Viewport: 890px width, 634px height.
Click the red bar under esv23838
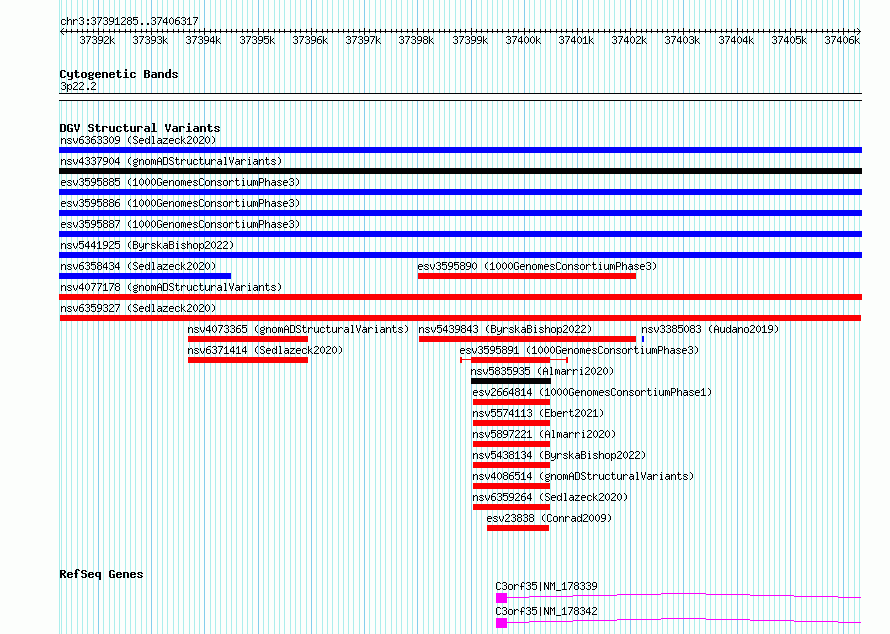coord(518,528)
